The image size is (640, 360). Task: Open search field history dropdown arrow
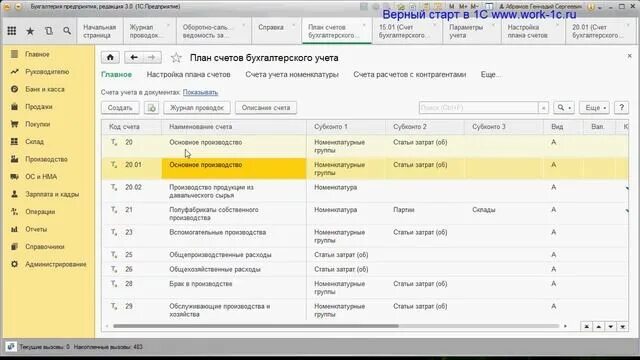click(x=543, y=108)
